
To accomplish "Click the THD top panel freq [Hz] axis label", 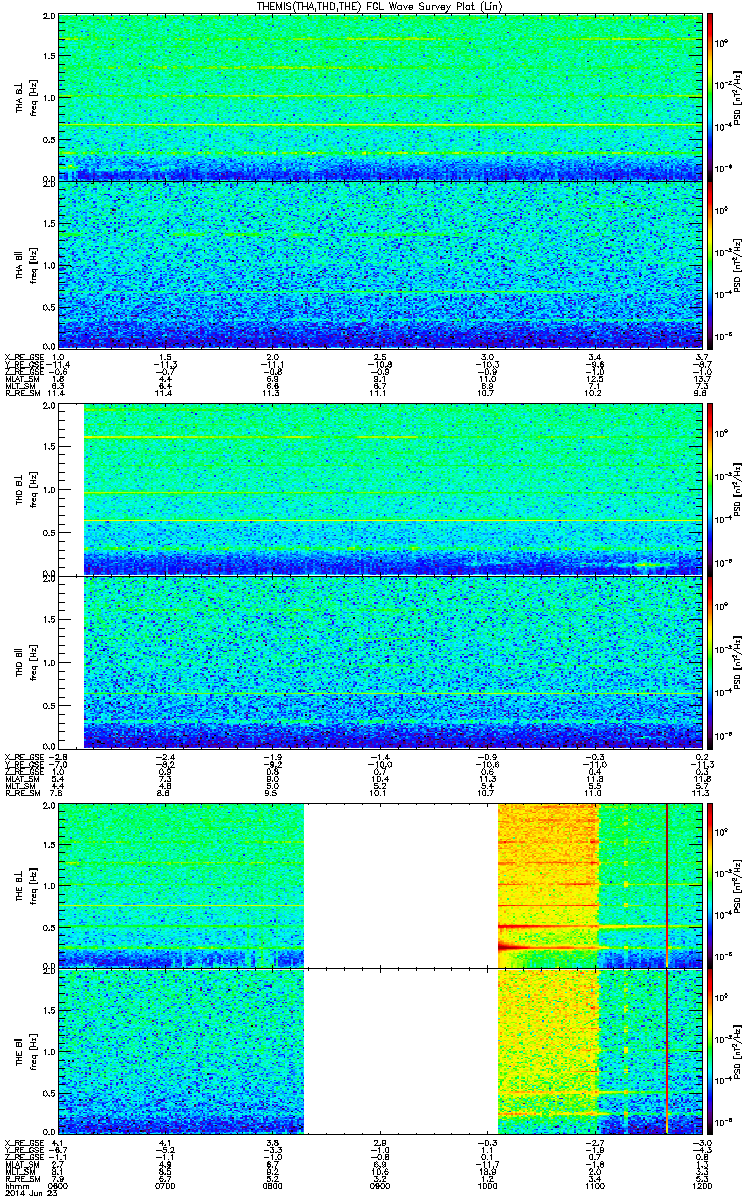I will tap(32, 490).
